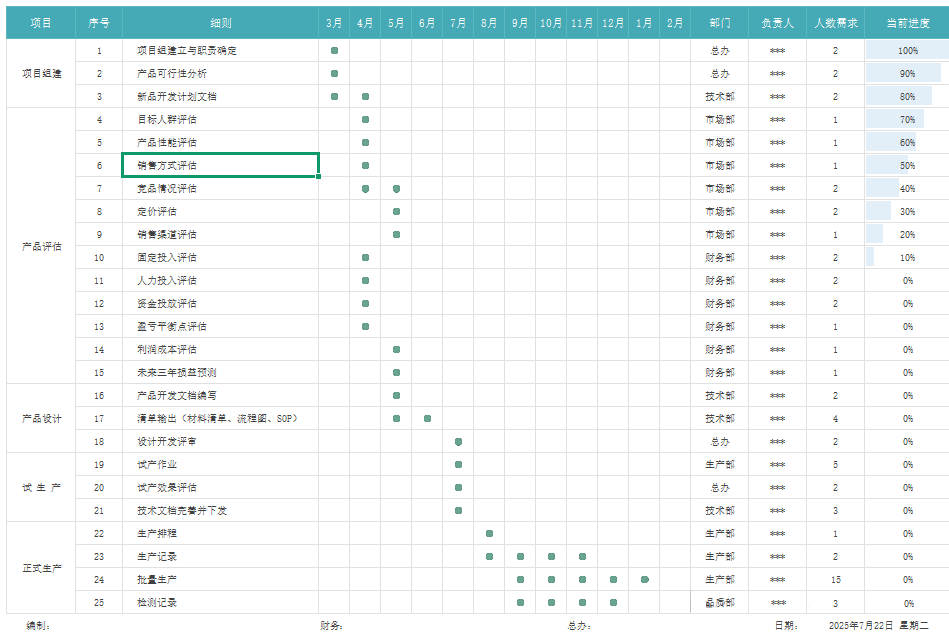Viewport: 949px width, 644px height.
Task: Select cell 定价评估
Action: pyautogui.click(x=220, y=212)
